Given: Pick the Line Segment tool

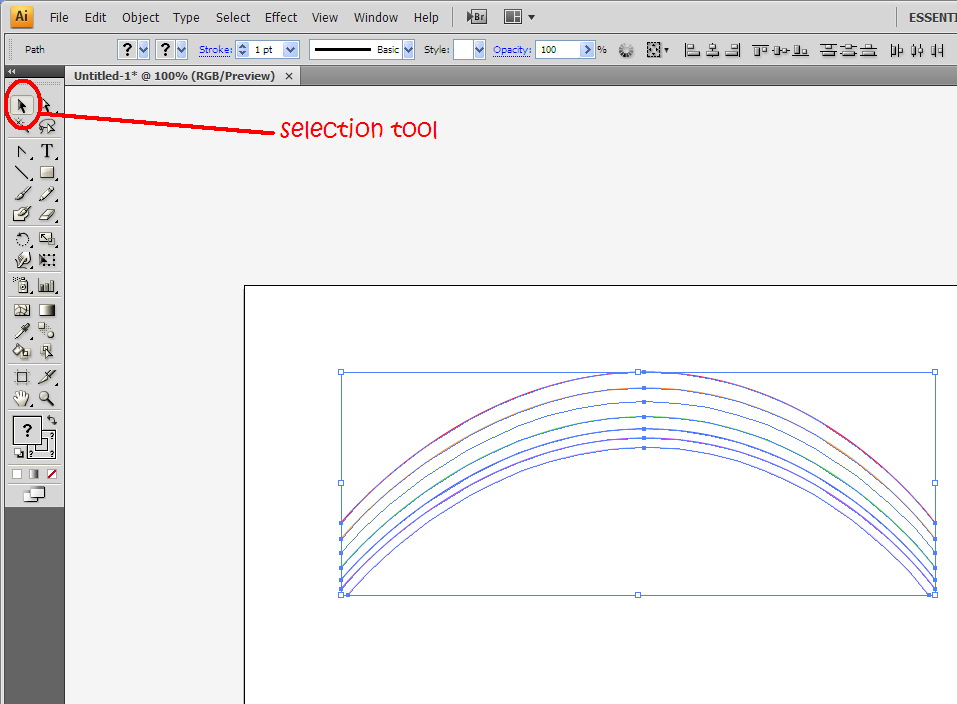Looking at the screenshot, I should [x=22, y=173].
